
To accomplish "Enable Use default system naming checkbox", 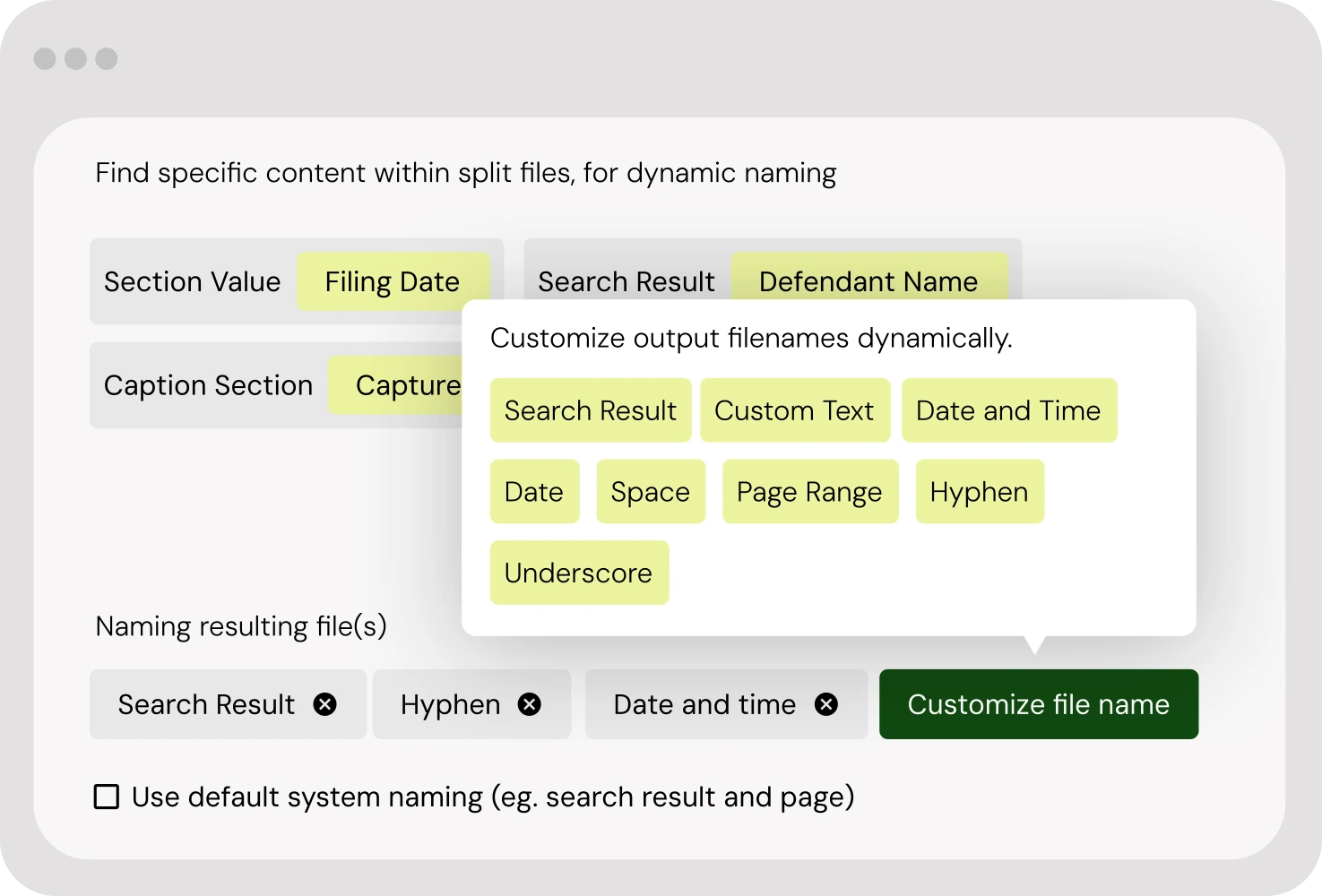I will click(107, 797).
